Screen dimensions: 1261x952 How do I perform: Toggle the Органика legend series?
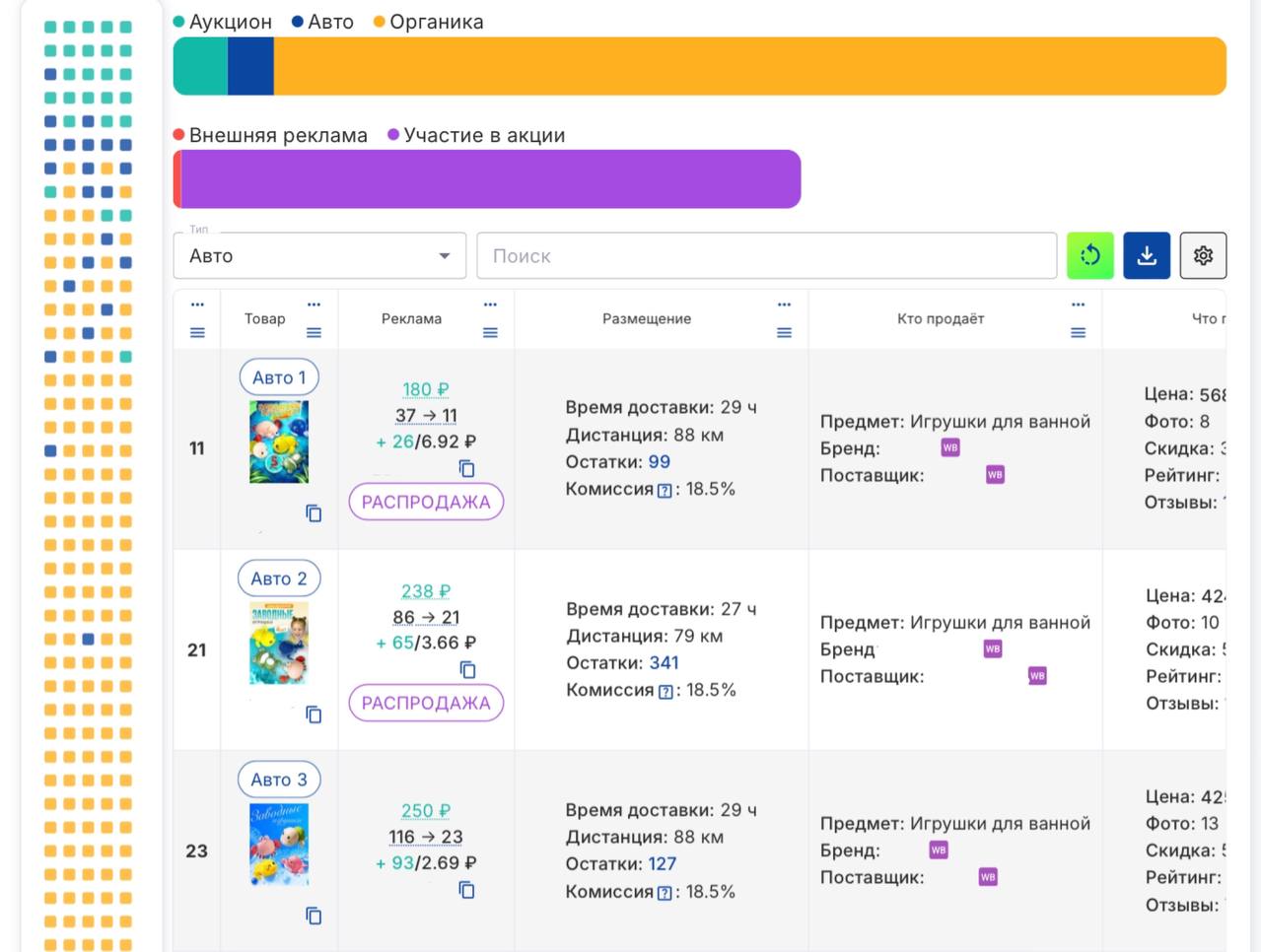pos(428,22)
